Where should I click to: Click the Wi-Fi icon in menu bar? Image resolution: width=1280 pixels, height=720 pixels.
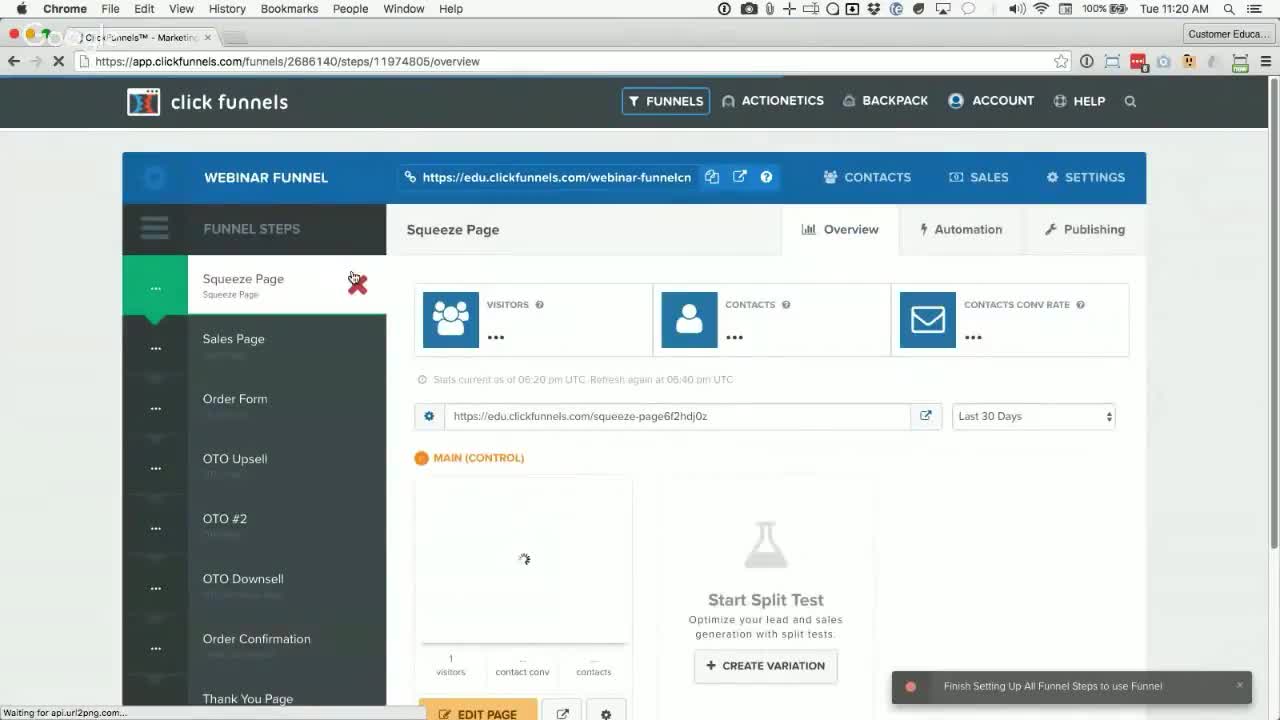click(1041, 9)
